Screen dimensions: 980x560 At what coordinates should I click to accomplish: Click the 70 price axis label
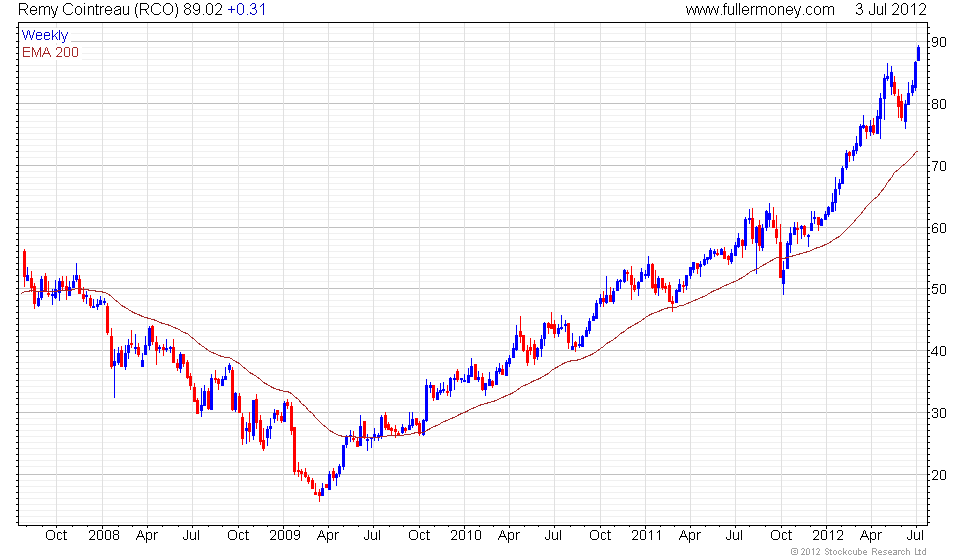point(939,166)
